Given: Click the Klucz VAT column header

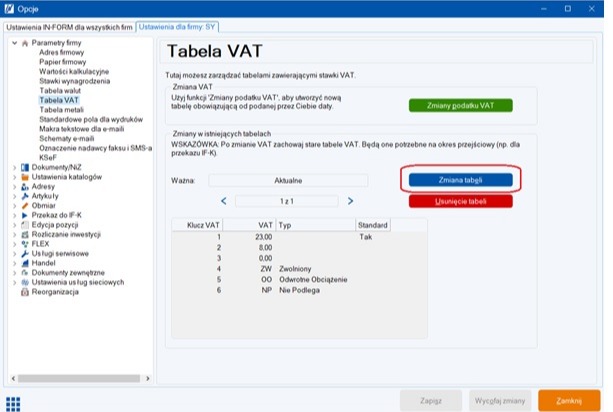Looking at the screenshot, I should (197, 225).
